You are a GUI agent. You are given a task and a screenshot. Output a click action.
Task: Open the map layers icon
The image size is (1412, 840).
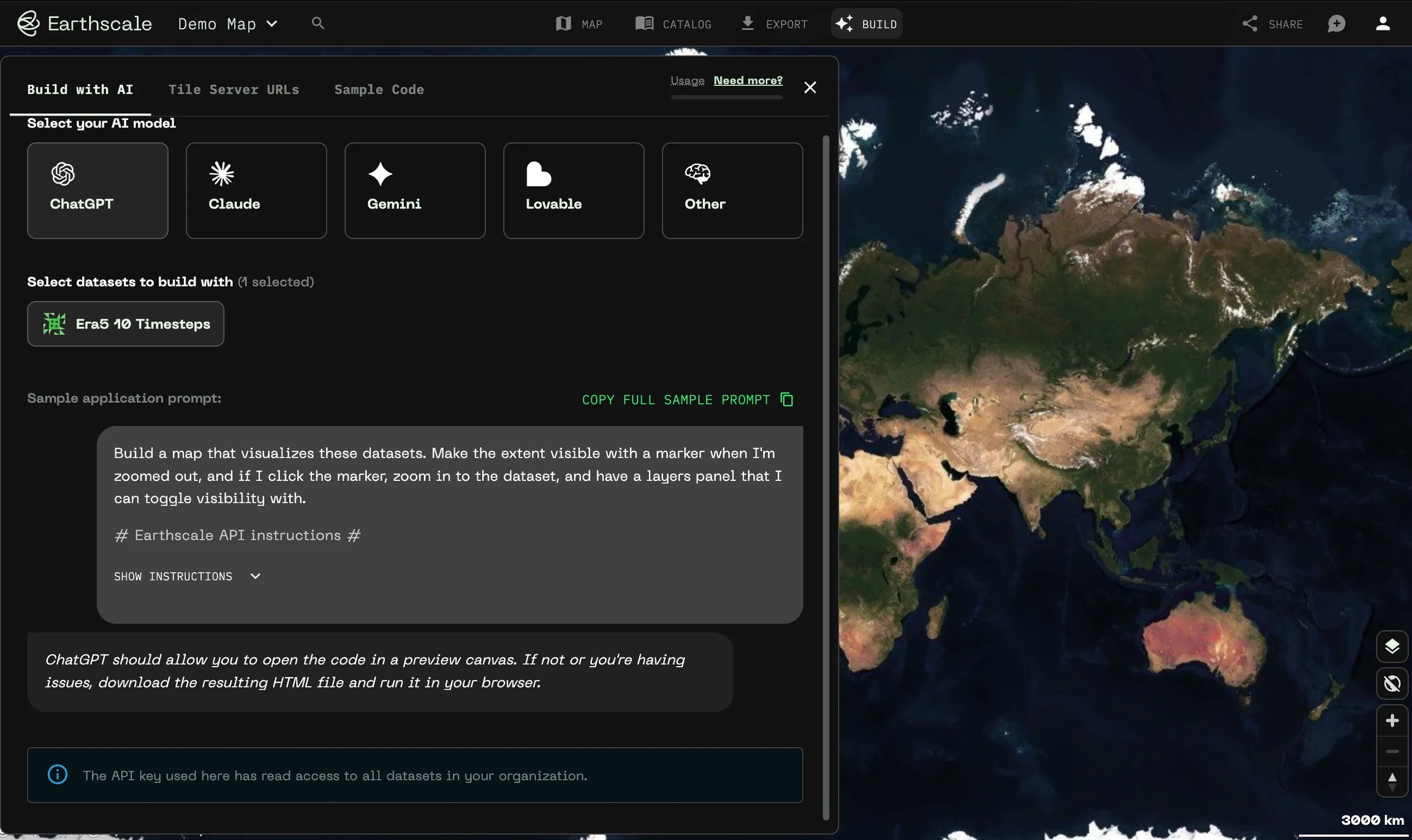(x=1392, y=646)
